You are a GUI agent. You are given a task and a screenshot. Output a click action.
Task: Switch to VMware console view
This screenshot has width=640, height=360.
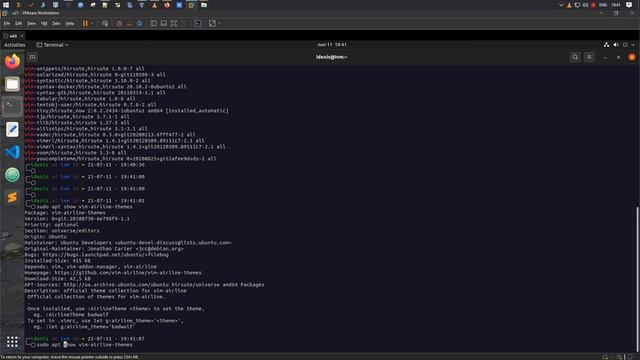pos(198,24)
